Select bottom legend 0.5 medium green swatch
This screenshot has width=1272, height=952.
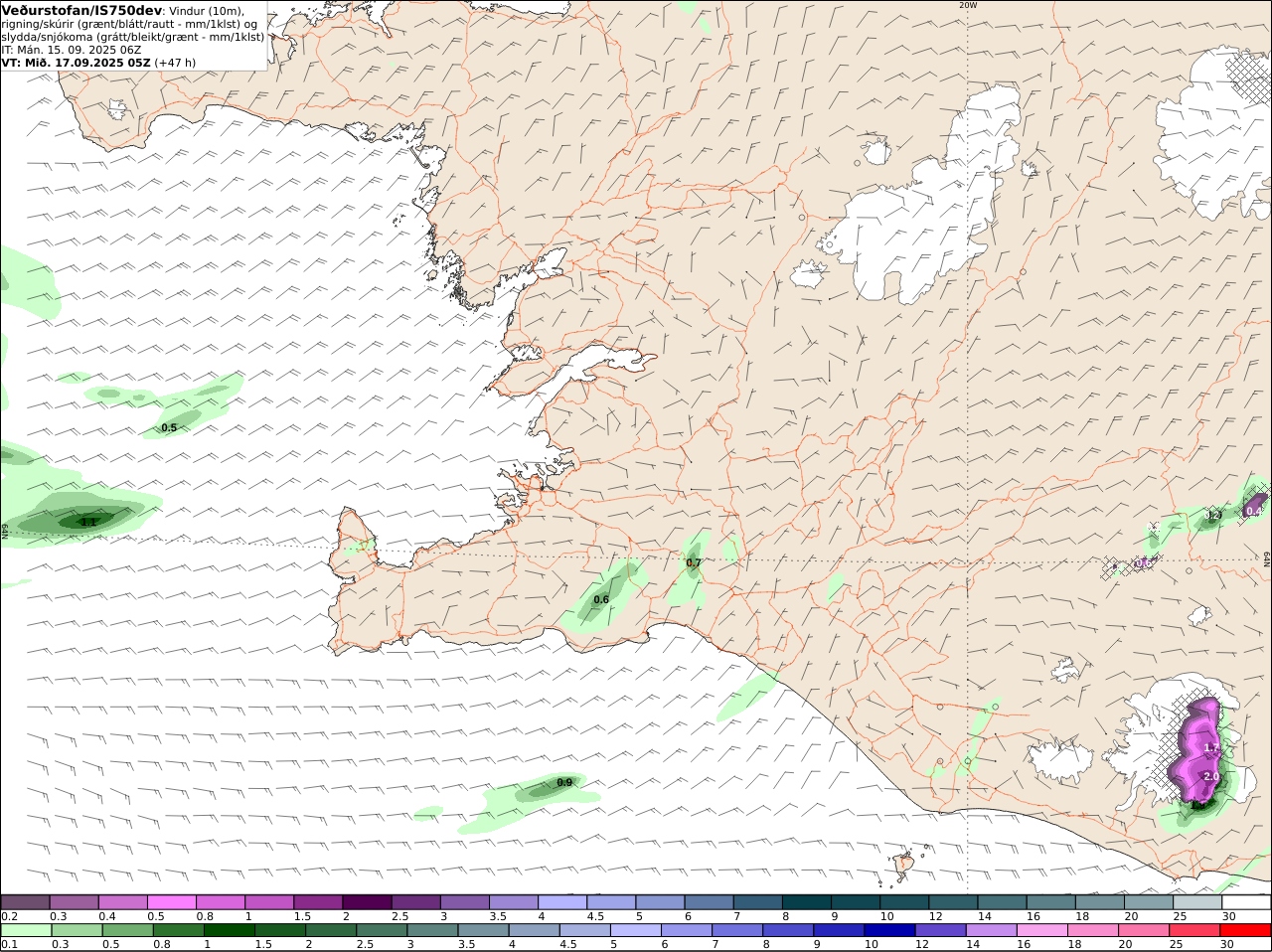[x=127, y=930]
